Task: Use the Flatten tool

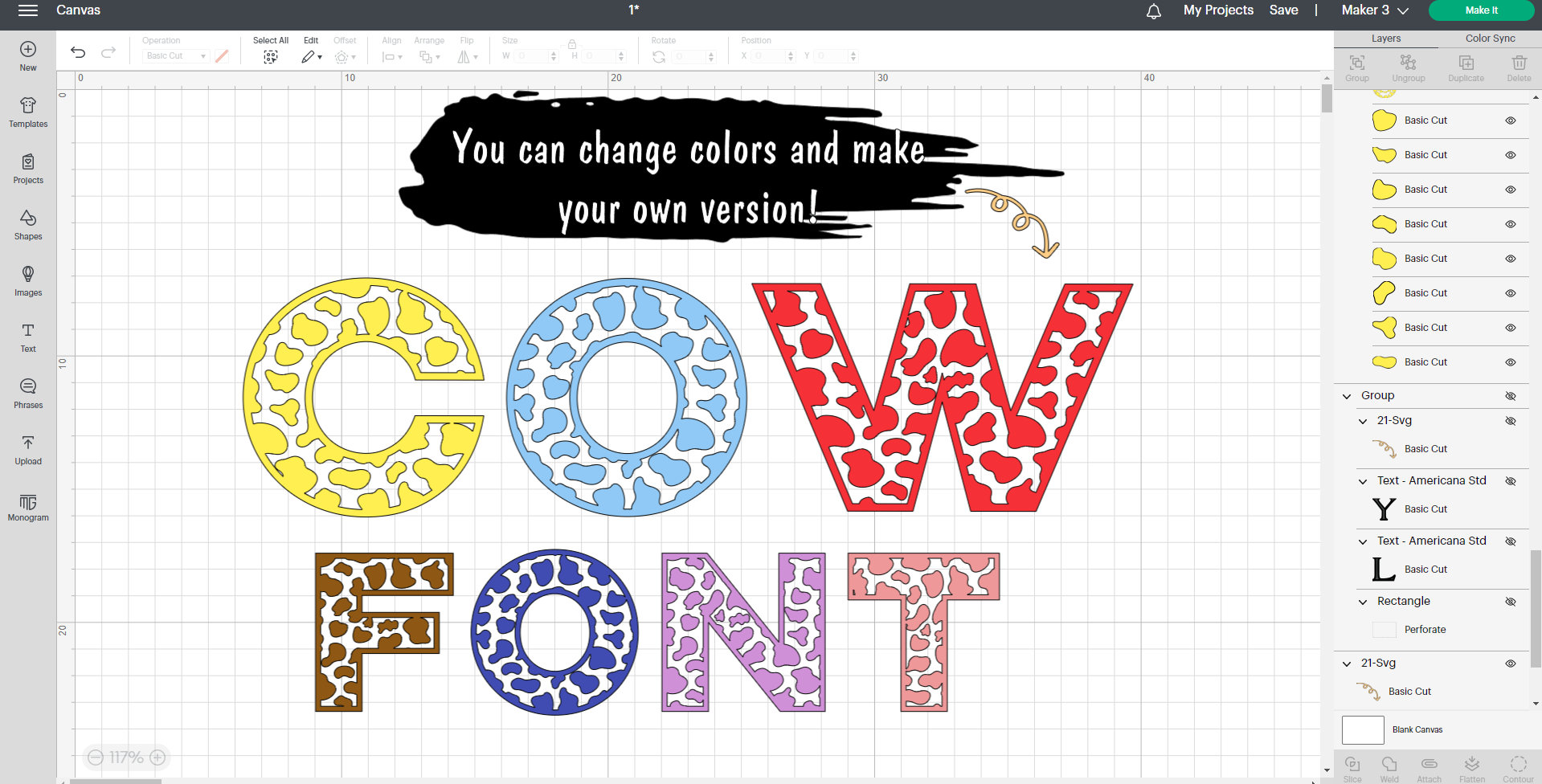Action: tap(1472, 765)
